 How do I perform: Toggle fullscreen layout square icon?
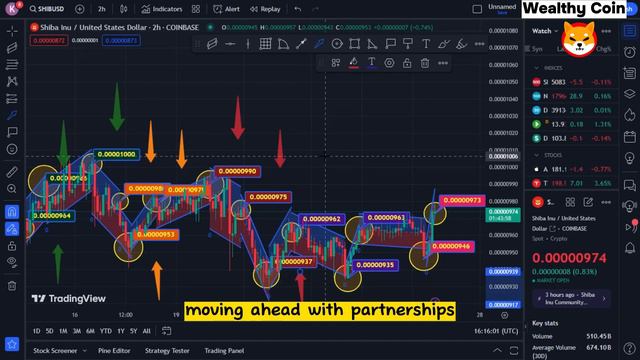[477, 9]
